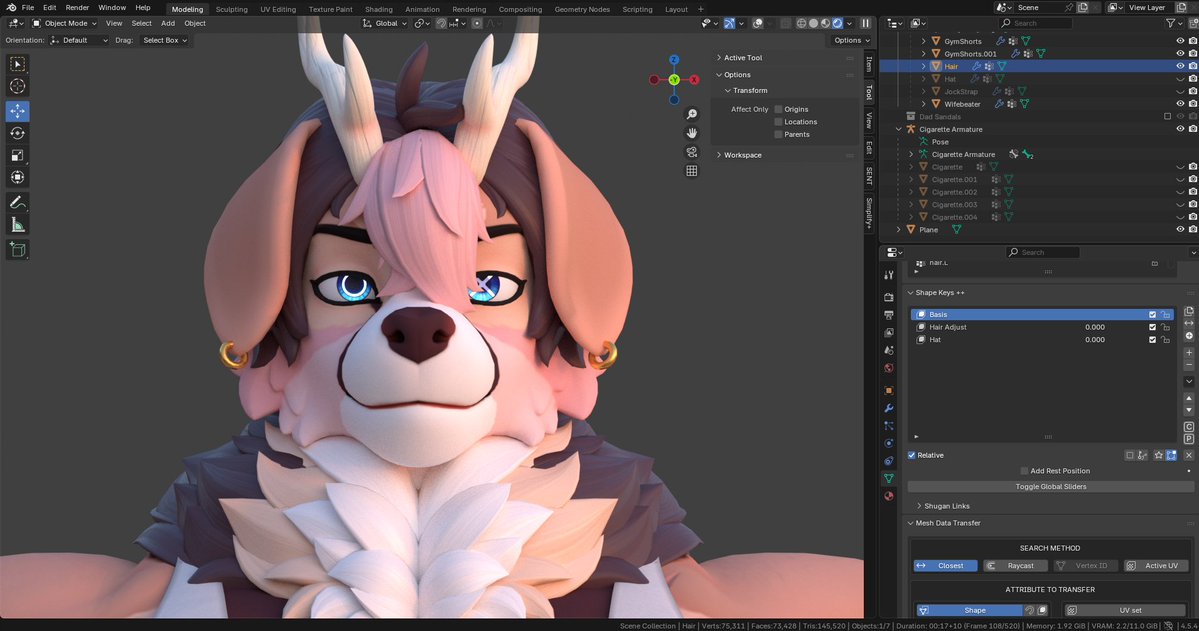This screenshot has height=631, width=1199.
Task: Check the Add Rest Position option
Action: [1024, 470]
